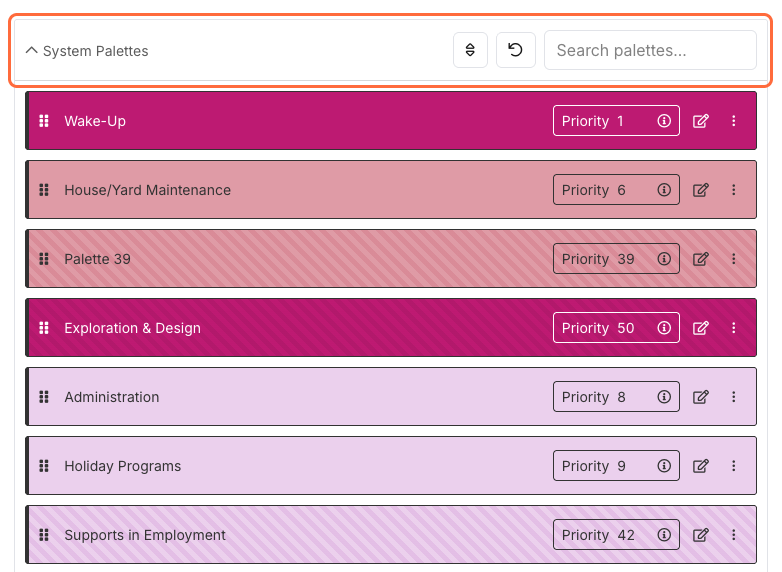This screenshot has height=572, width=782.
Task: Open more options menu for Holiday Programs
Action: (x=734, y=466)
